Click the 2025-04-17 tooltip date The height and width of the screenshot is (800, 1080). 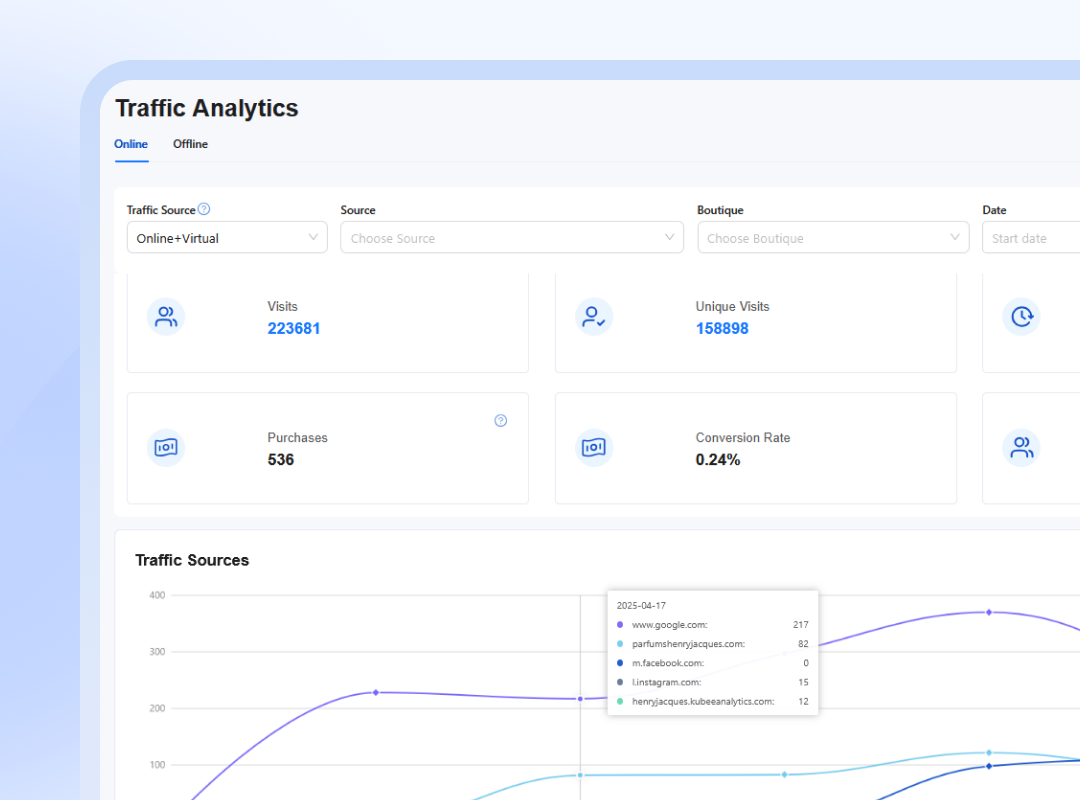coord(641,606)
